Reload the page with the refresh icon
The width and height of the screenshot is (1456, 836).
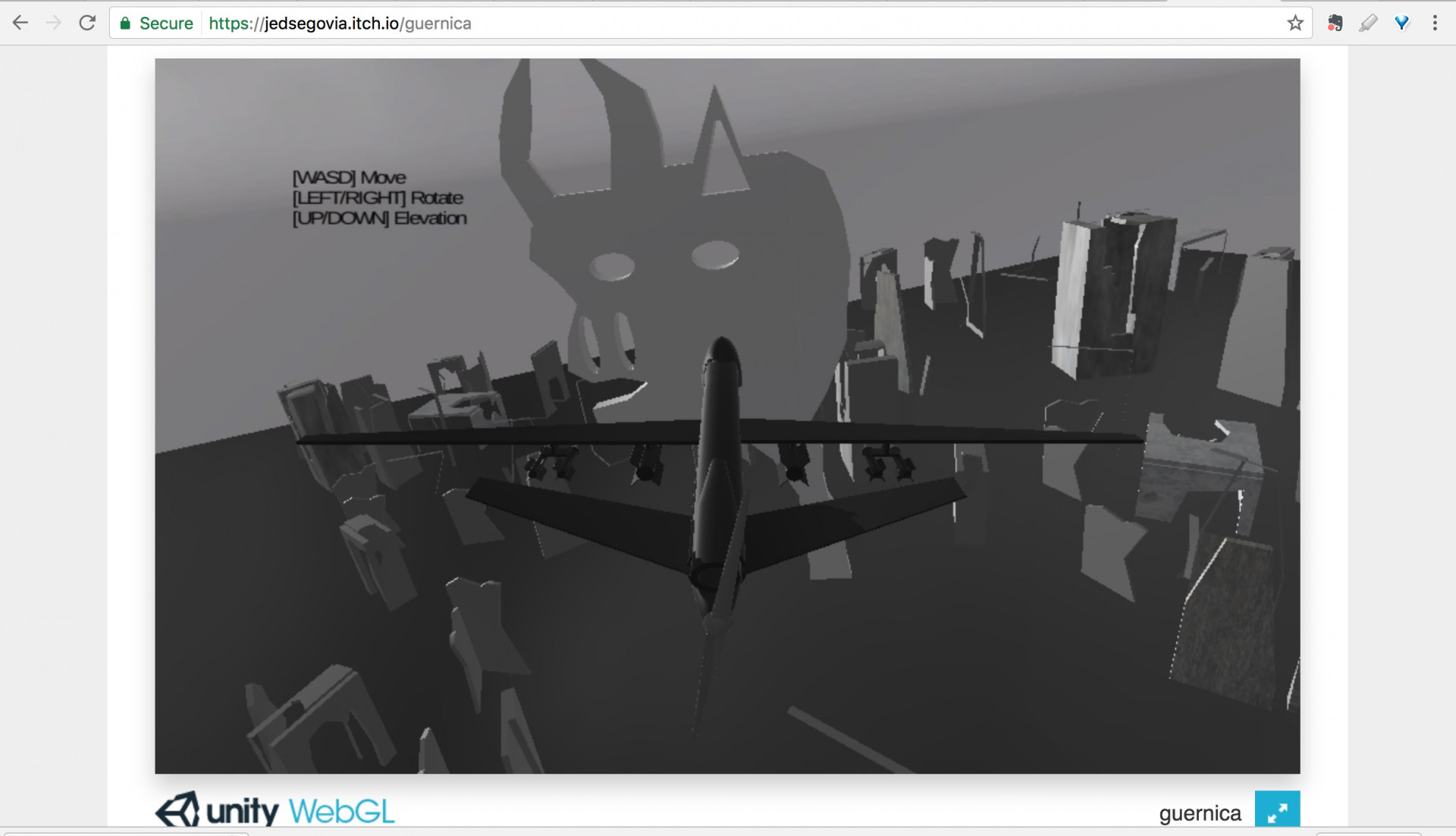(x=87, y=23)
